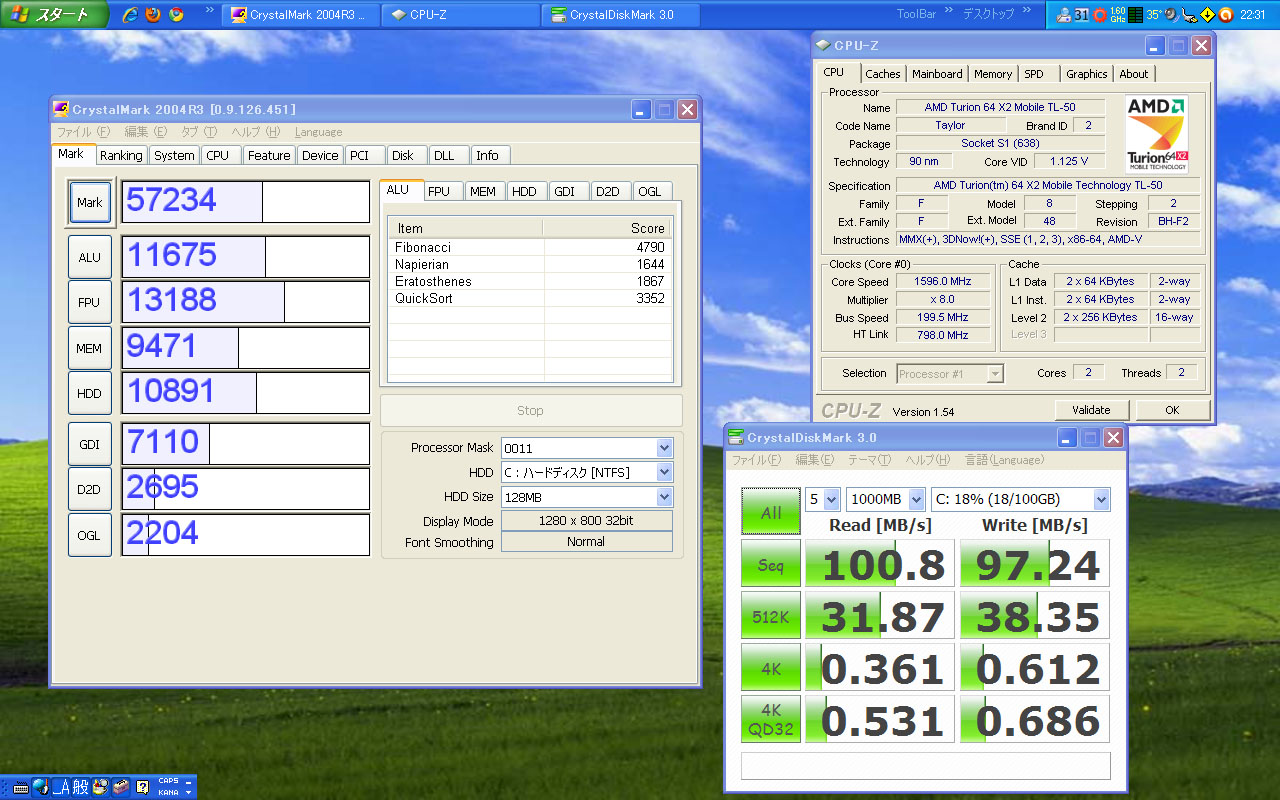Stop the running CrystalMark benchmark
This screenshot has width=1280, height=800.
tap(531, 411)
